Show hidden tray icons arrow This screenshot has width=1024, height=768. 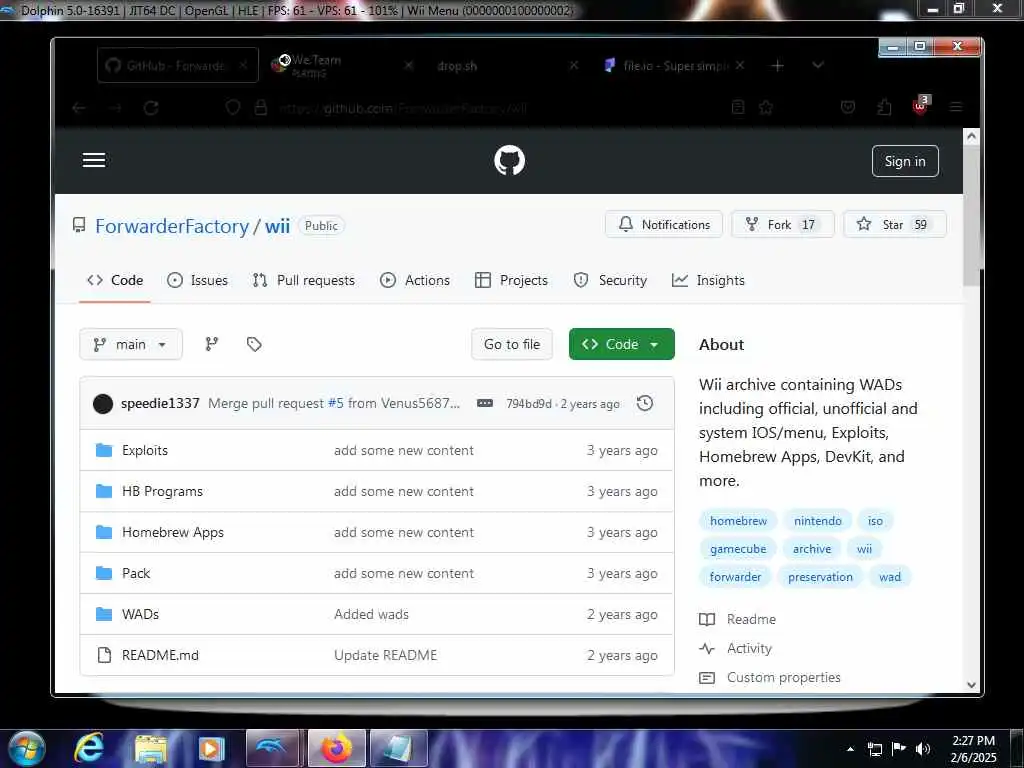pos(850,749)
